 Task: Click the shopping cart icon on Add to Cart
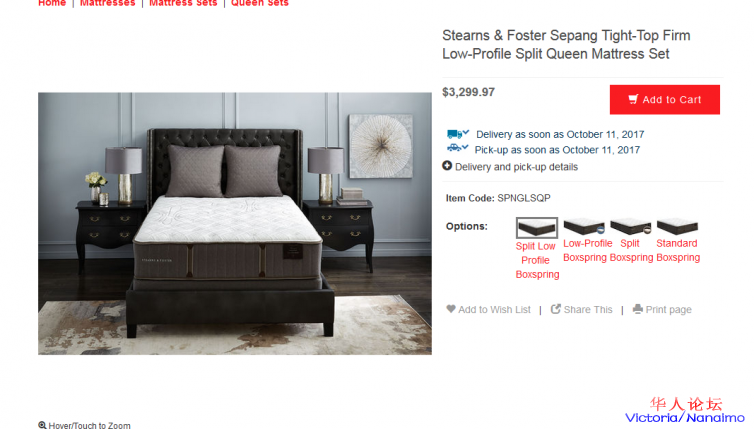633,99
